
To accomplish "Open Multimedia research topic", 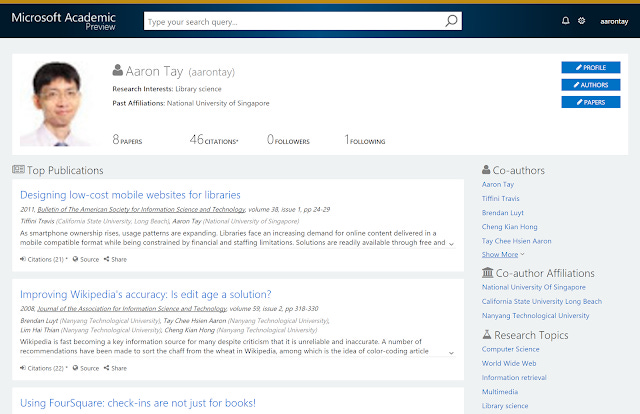I will pos(500,392).
